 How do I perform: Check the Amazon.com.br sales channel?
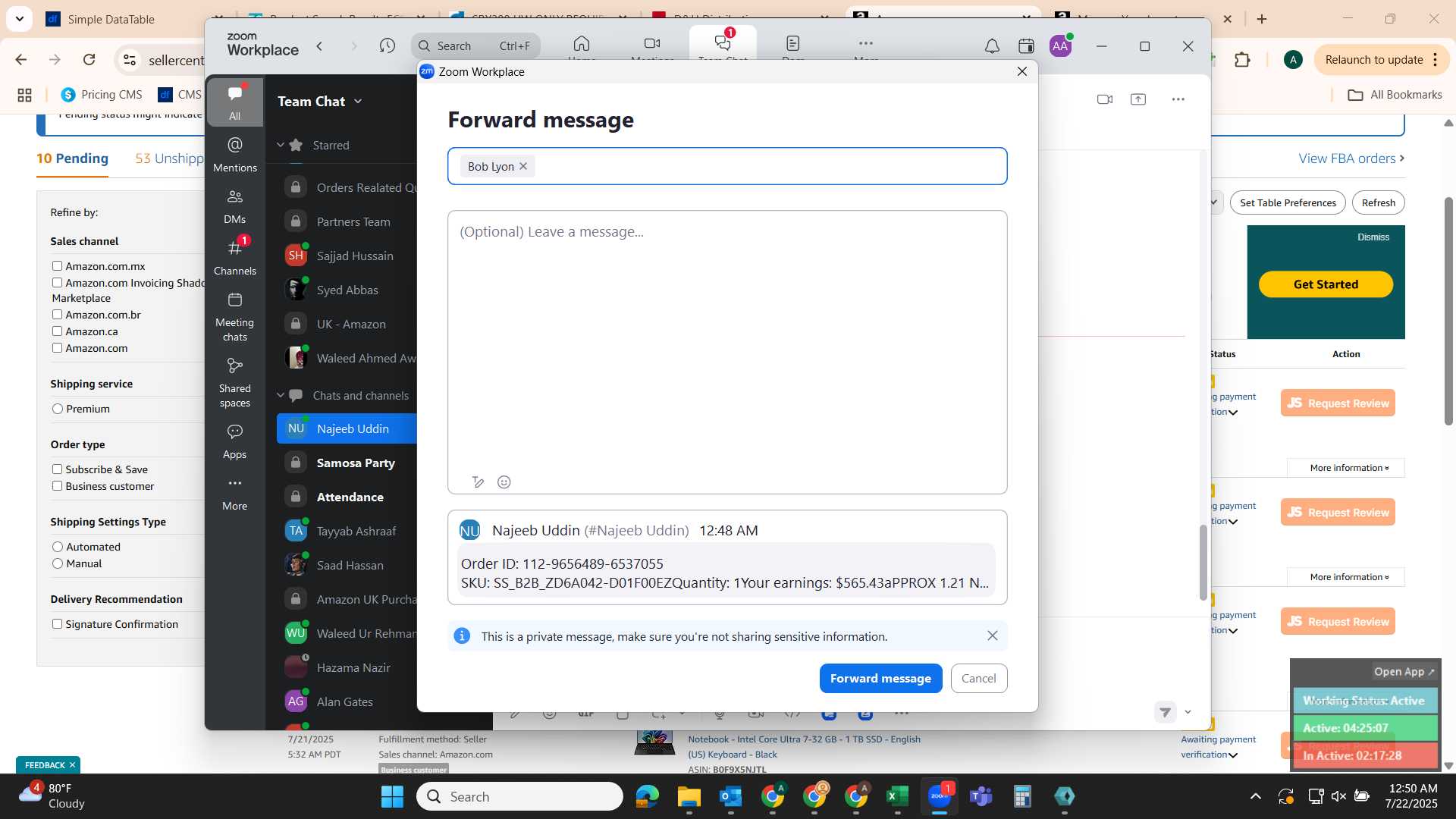(x=57, y=315)
